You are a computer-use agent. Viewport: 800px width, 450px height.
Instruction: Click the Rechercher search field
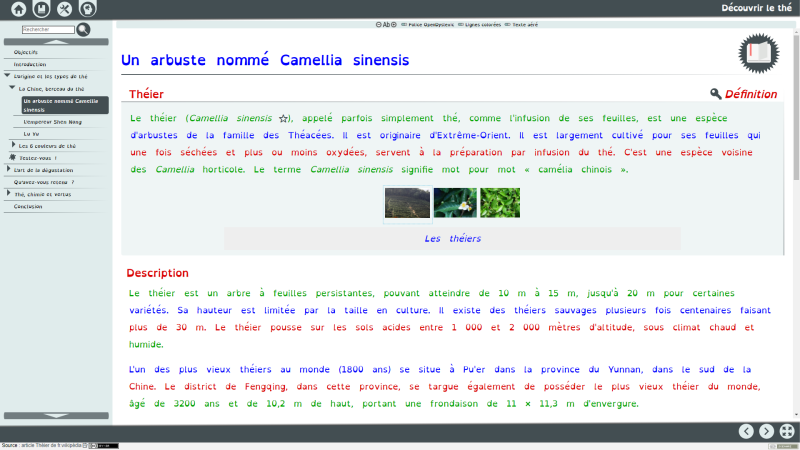click(x=48, y=30)
